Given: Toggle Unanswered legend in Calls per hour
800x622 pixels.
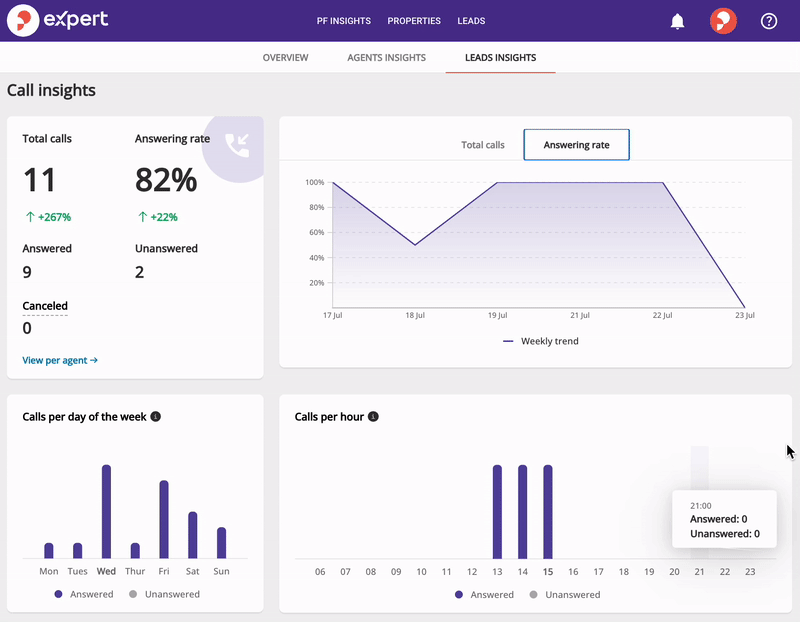Looking at the screenshot, I should pos(564,594).
